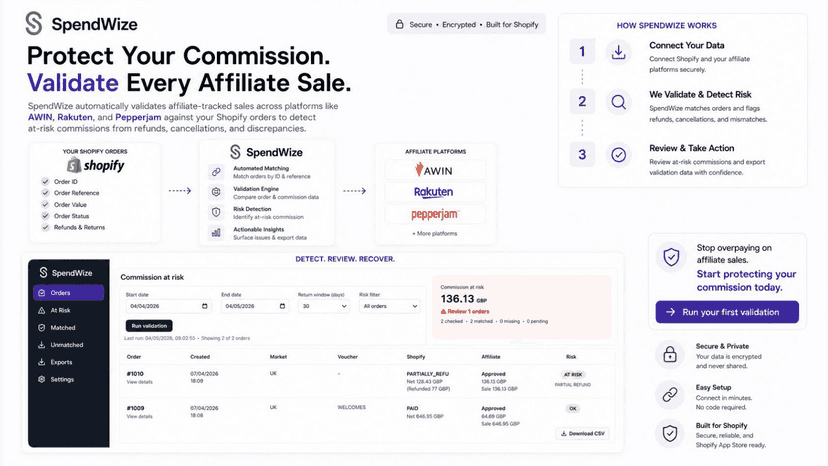Screen dimensions: 828x466
Task: Open the Matched sidebar section
Action: [69, 328]
